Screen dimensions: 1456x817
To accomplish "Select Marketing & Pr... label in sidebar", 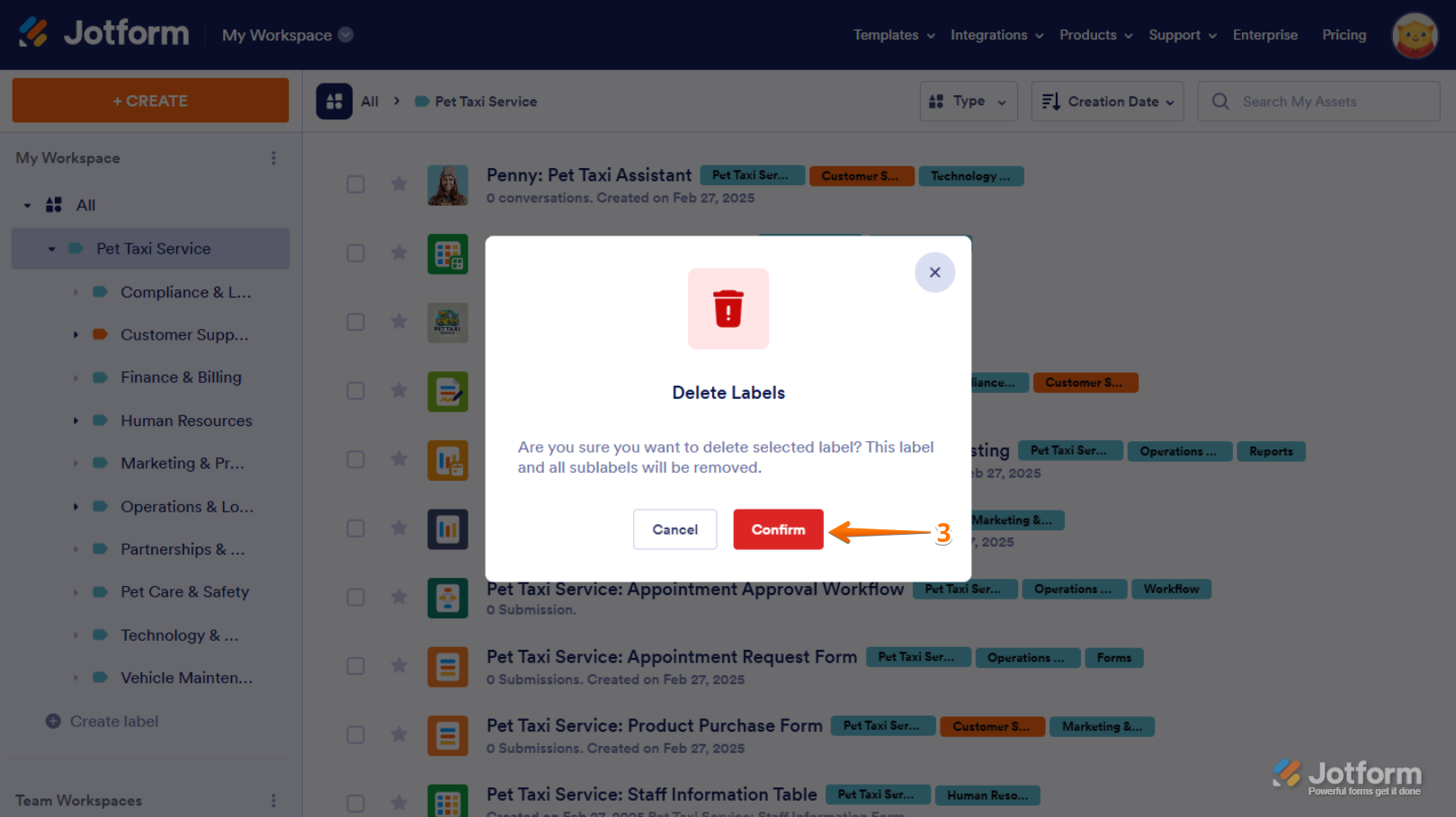I will point(183,464).
